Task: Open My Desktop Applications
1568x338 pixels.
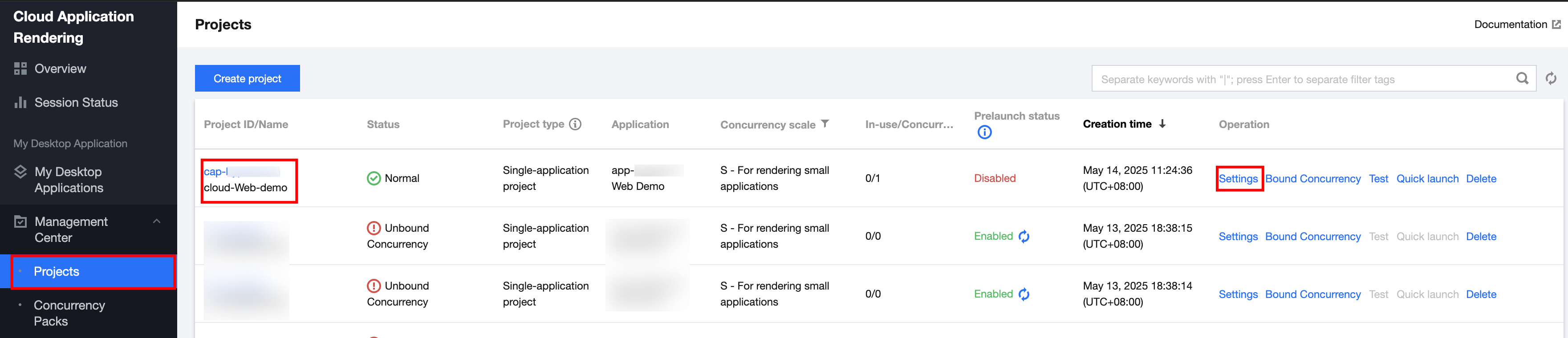Action: pos(68,180)
